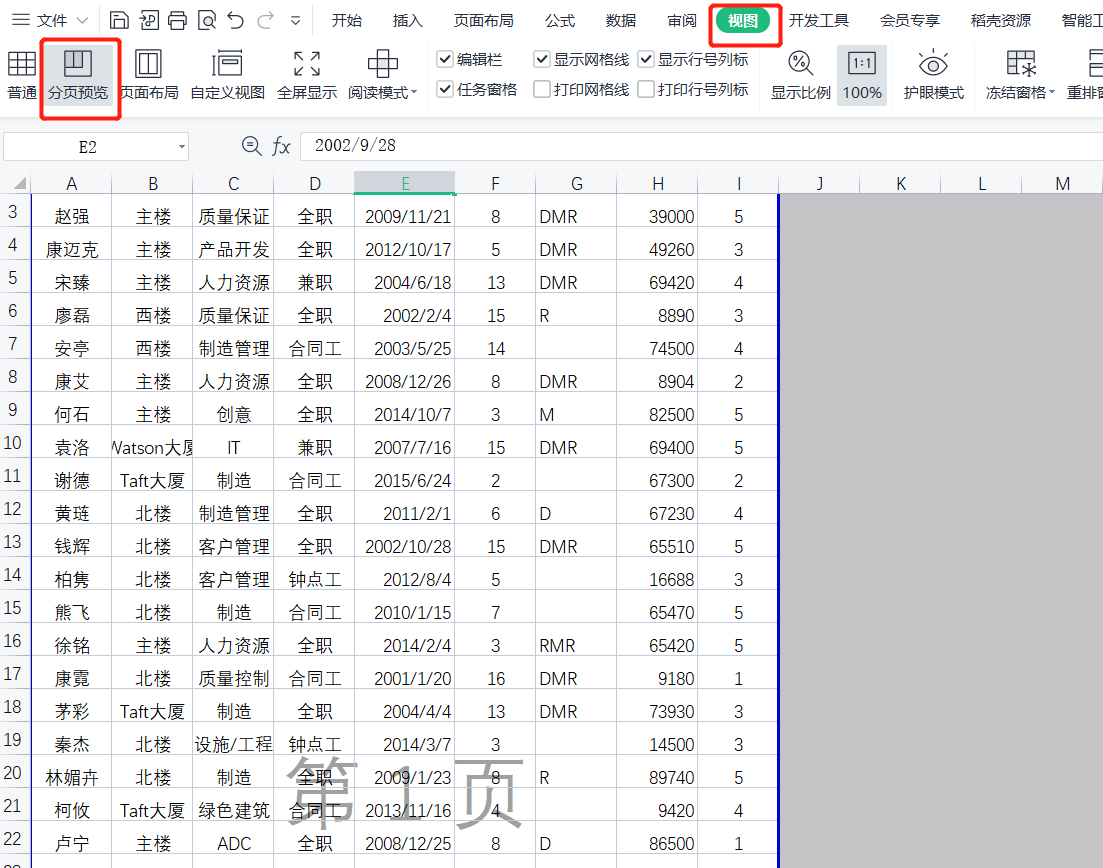Select column A header
Screen dimensions: 1103x868
[x=72, y=184]
